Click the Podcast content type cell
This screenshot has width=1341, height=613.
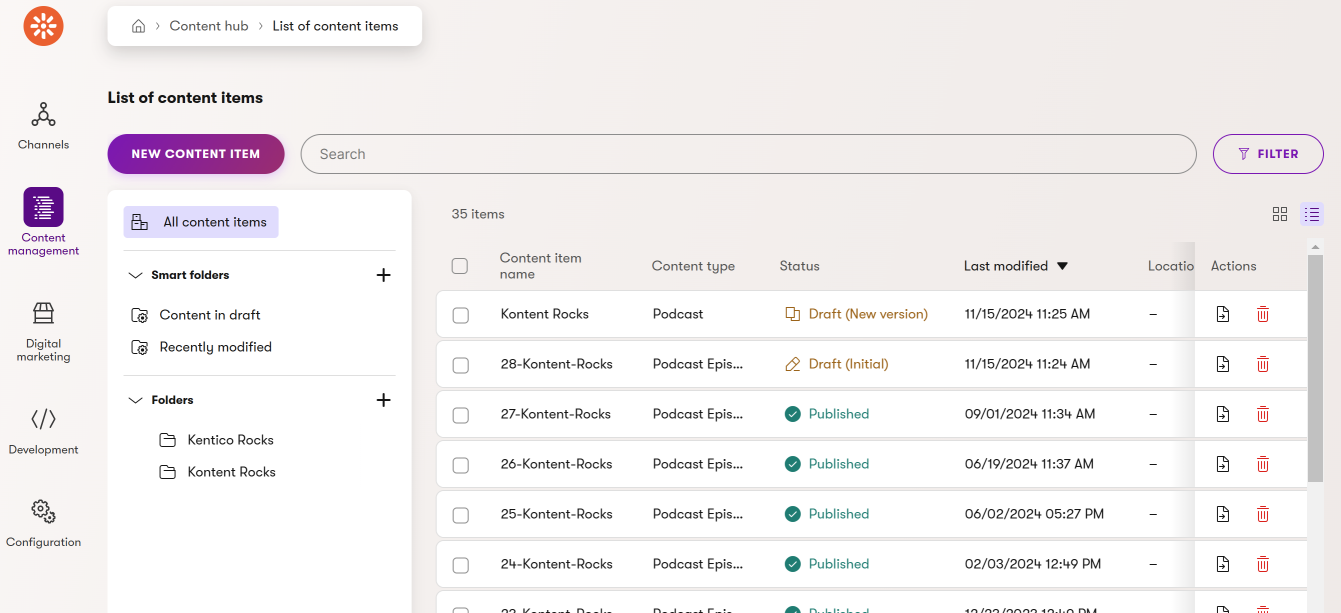pos(678,314)
